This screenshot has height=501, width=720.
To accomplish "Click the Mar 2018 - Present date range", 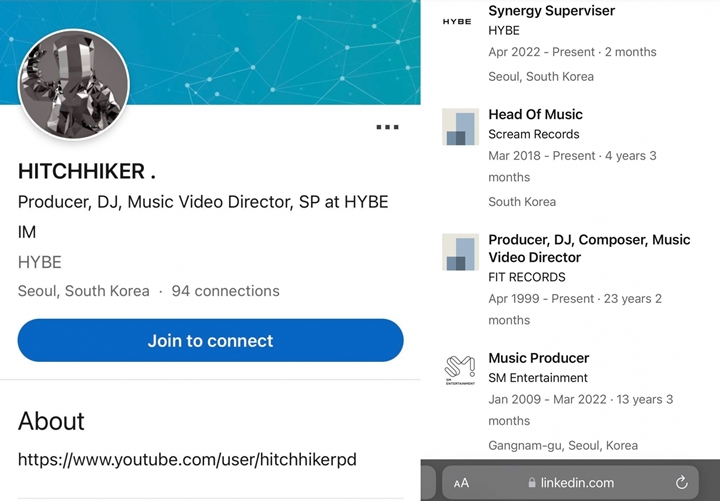I will (572, 166).
